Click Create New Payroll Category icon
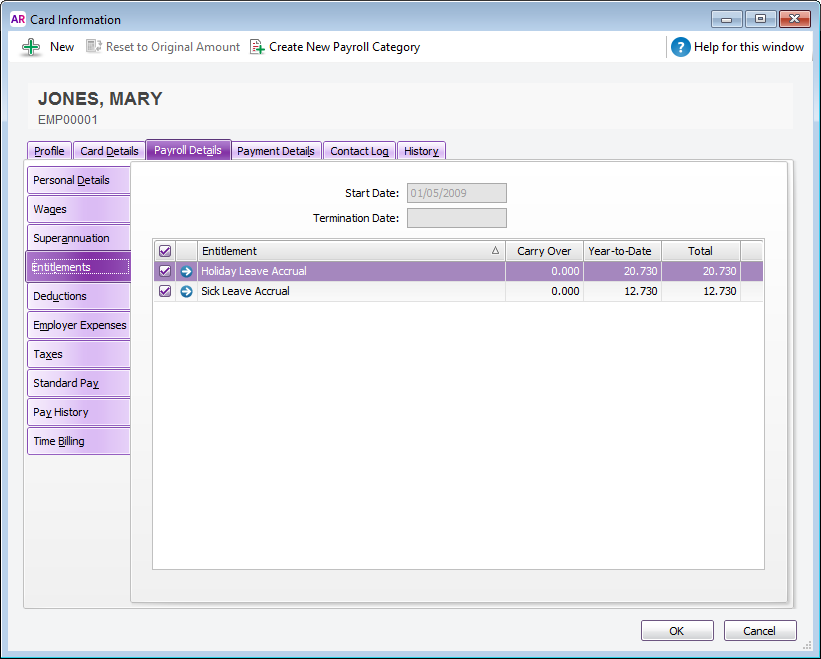This screenshot has width=821, height=659. pyautogui.click(x=257, y=47)
